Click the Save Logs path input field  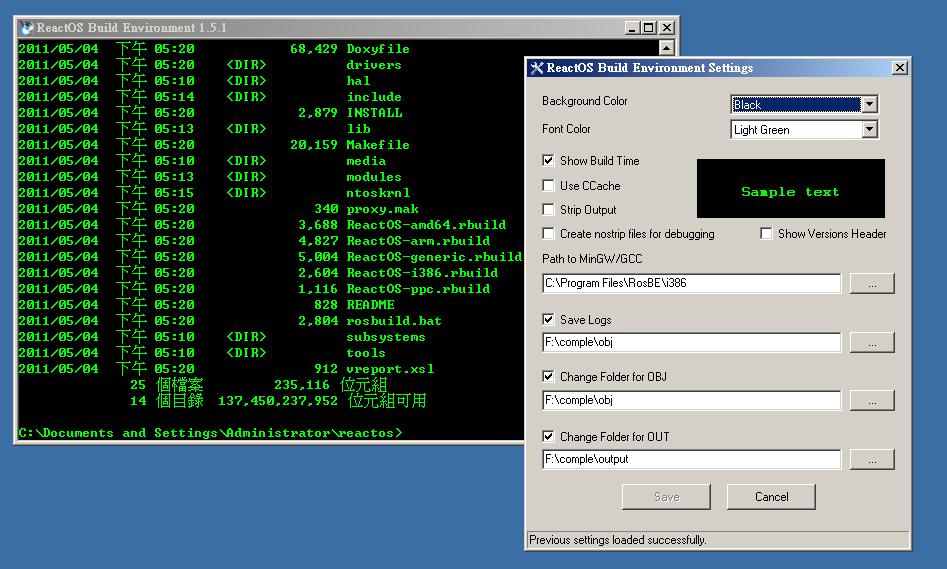tap(692, 342)
